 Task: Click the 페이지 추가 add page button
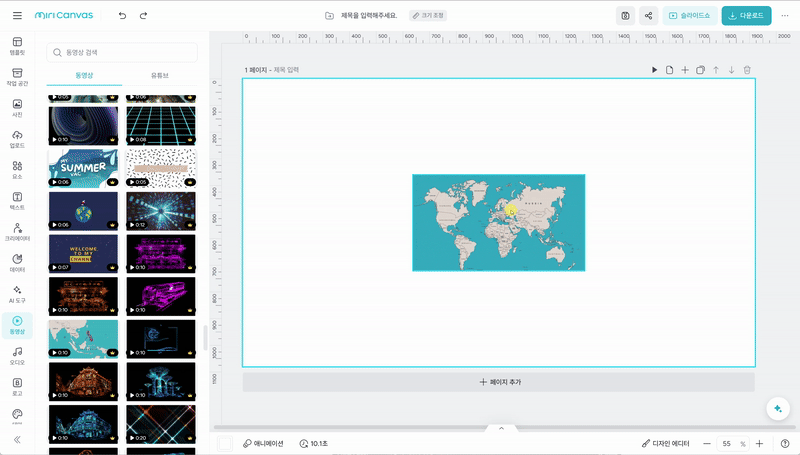coord(499,382)
